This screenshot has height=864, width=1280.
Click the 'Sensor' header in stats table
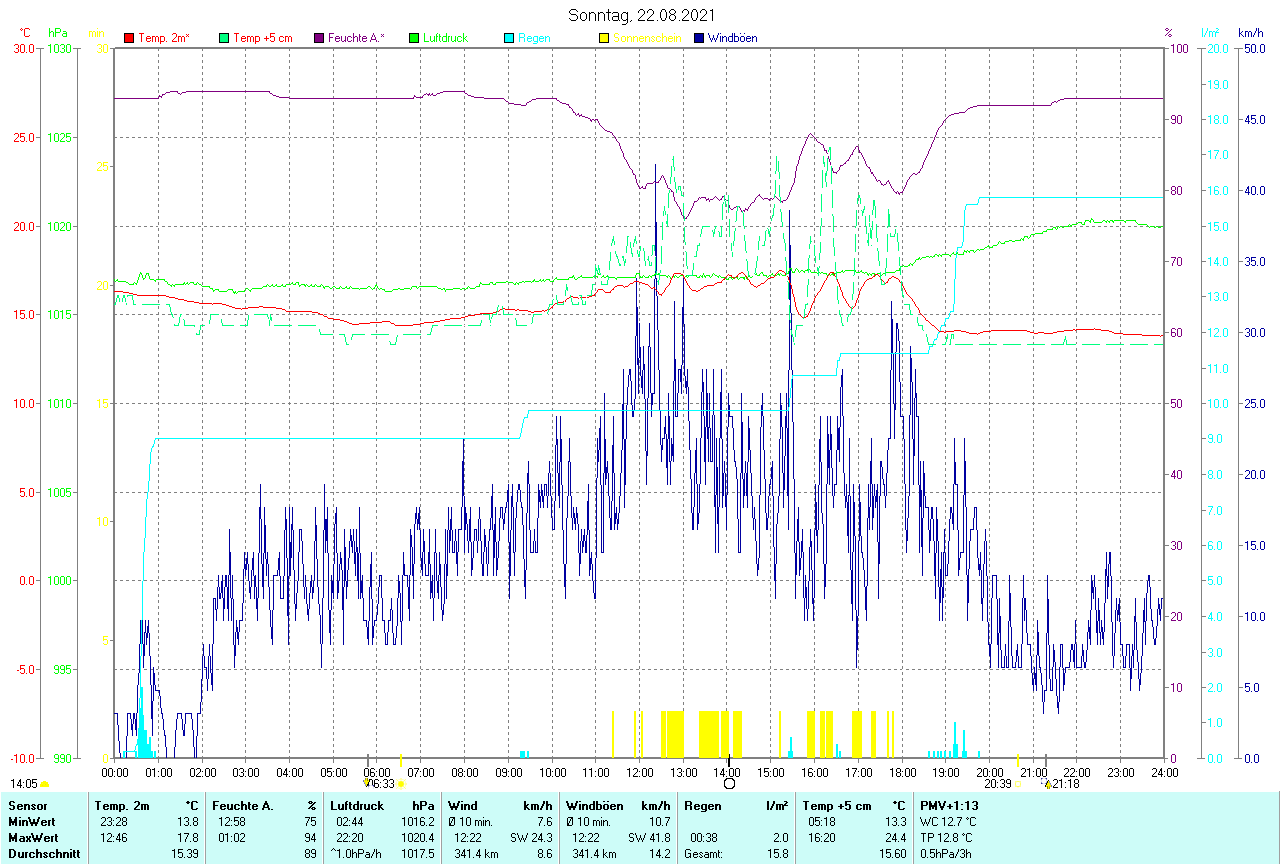coord(26,805)
